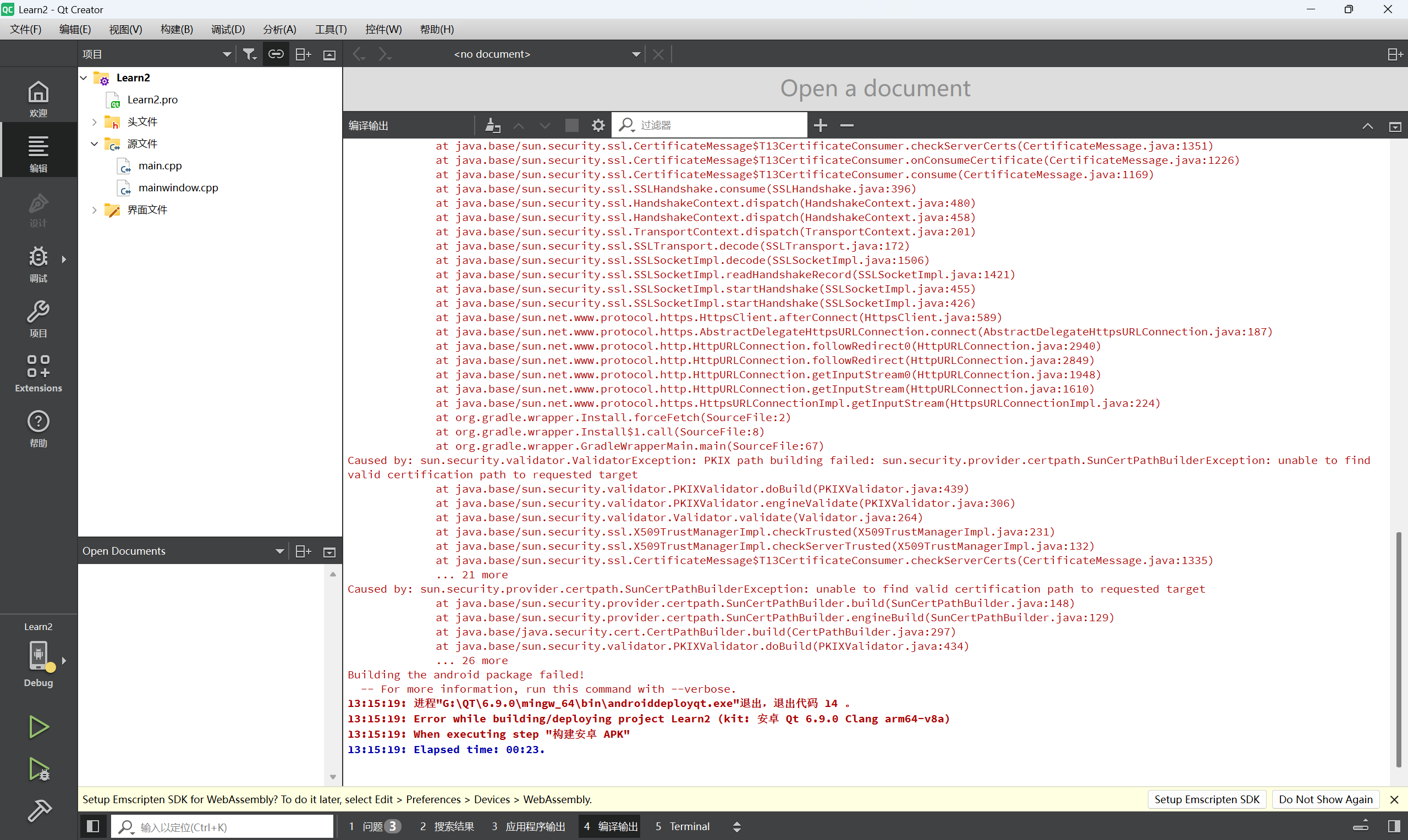Switch to the Terminal output tab
The height and width of the screenshot is (840, 1408).
tap(682, 826)
